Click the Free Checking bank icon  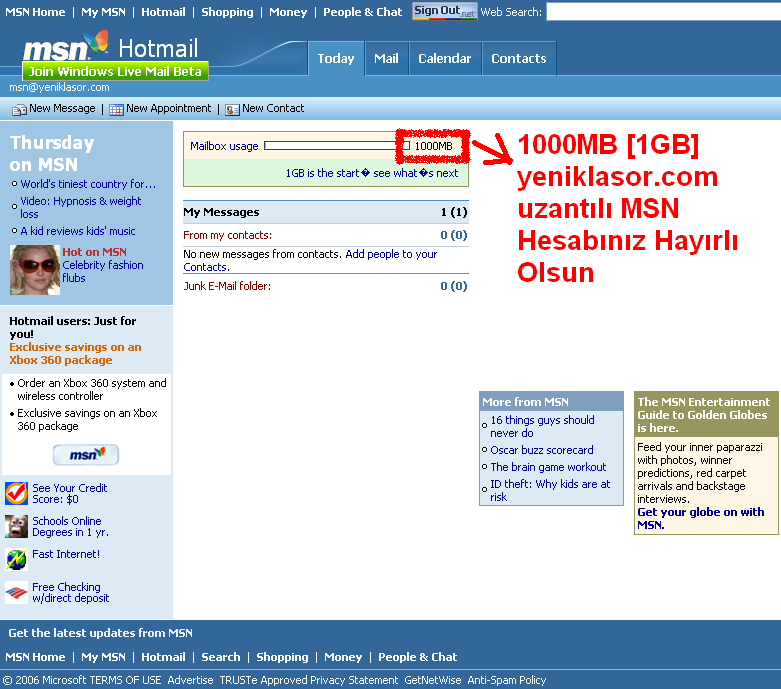tap(16, 593)
